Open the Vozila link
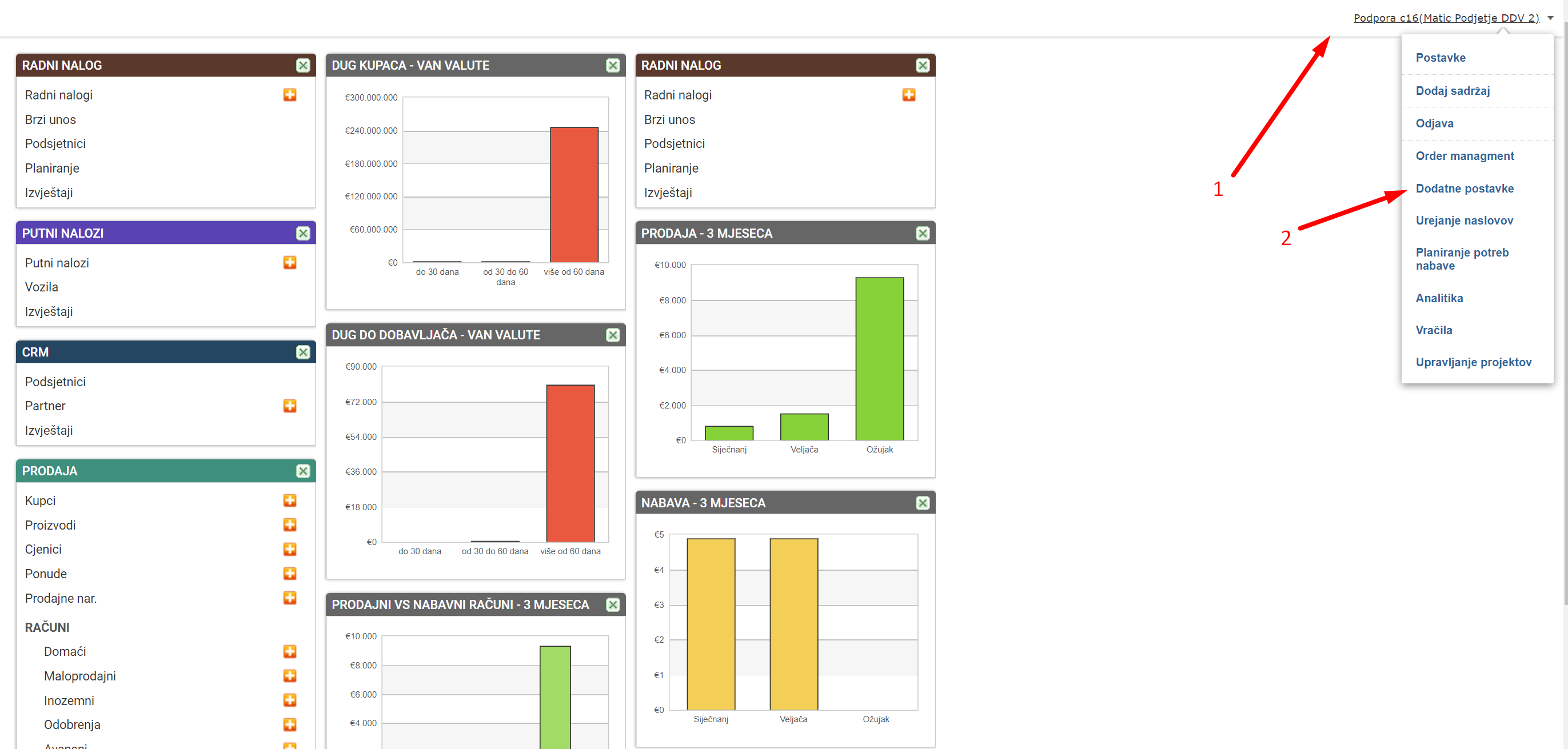 pos(41,287)
